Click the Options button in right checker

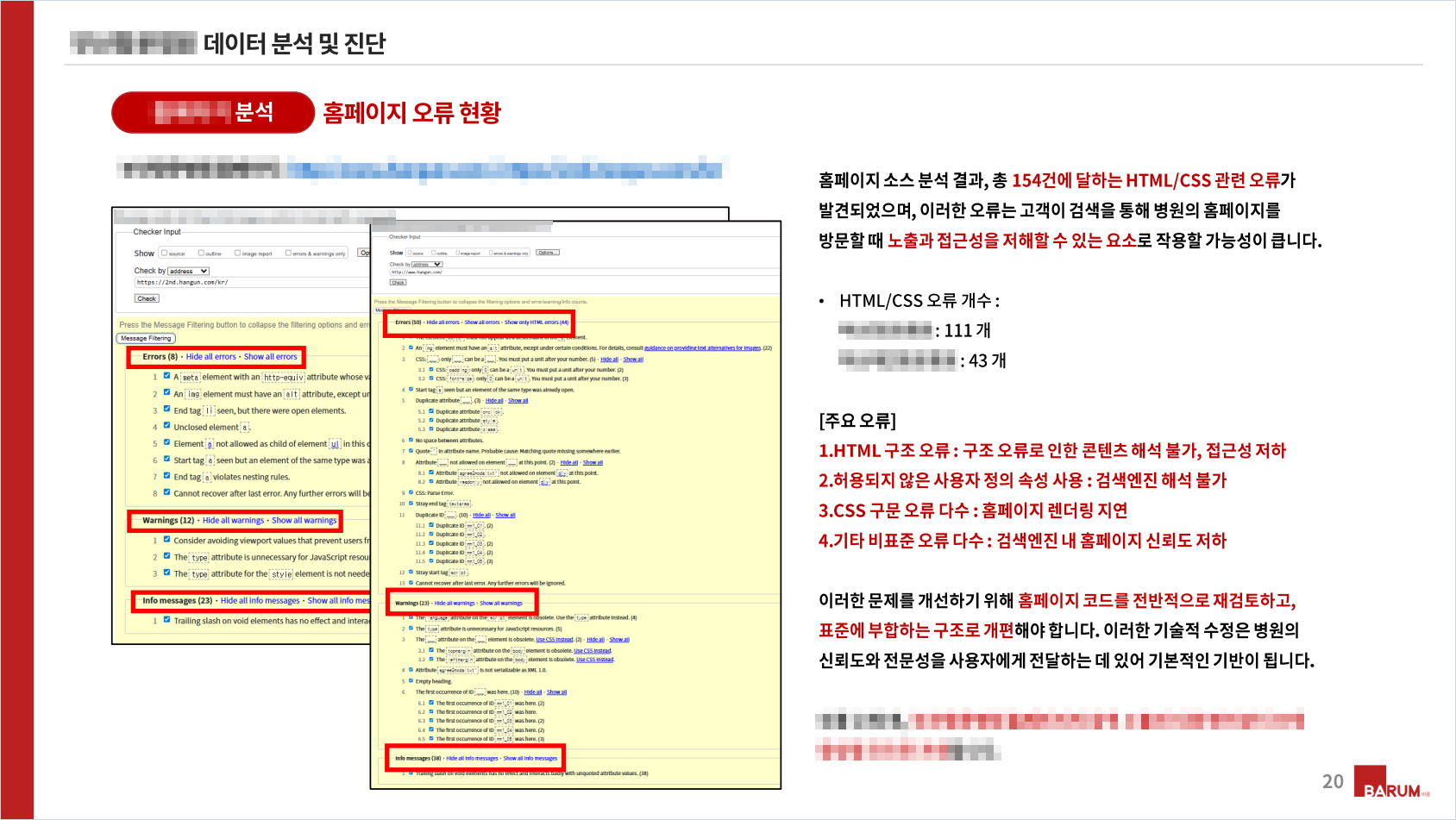click(548, 253)
